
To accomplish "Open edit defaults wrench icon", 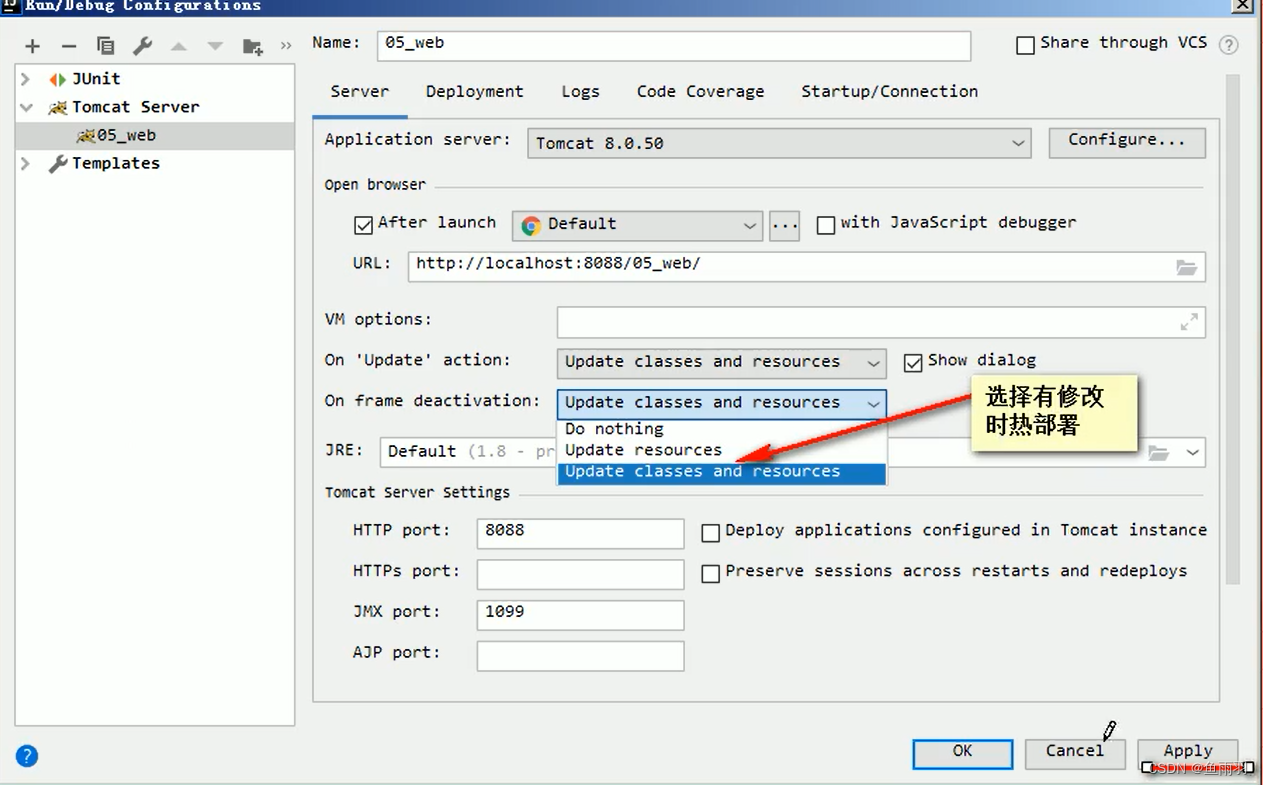I will 142,46.
